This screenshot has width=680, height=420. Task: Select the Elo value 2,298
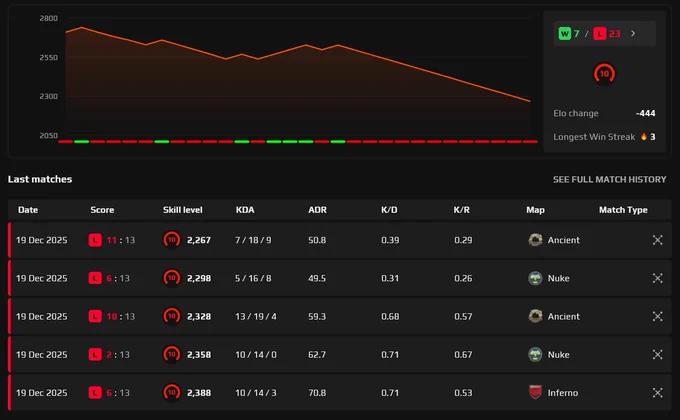199,278
